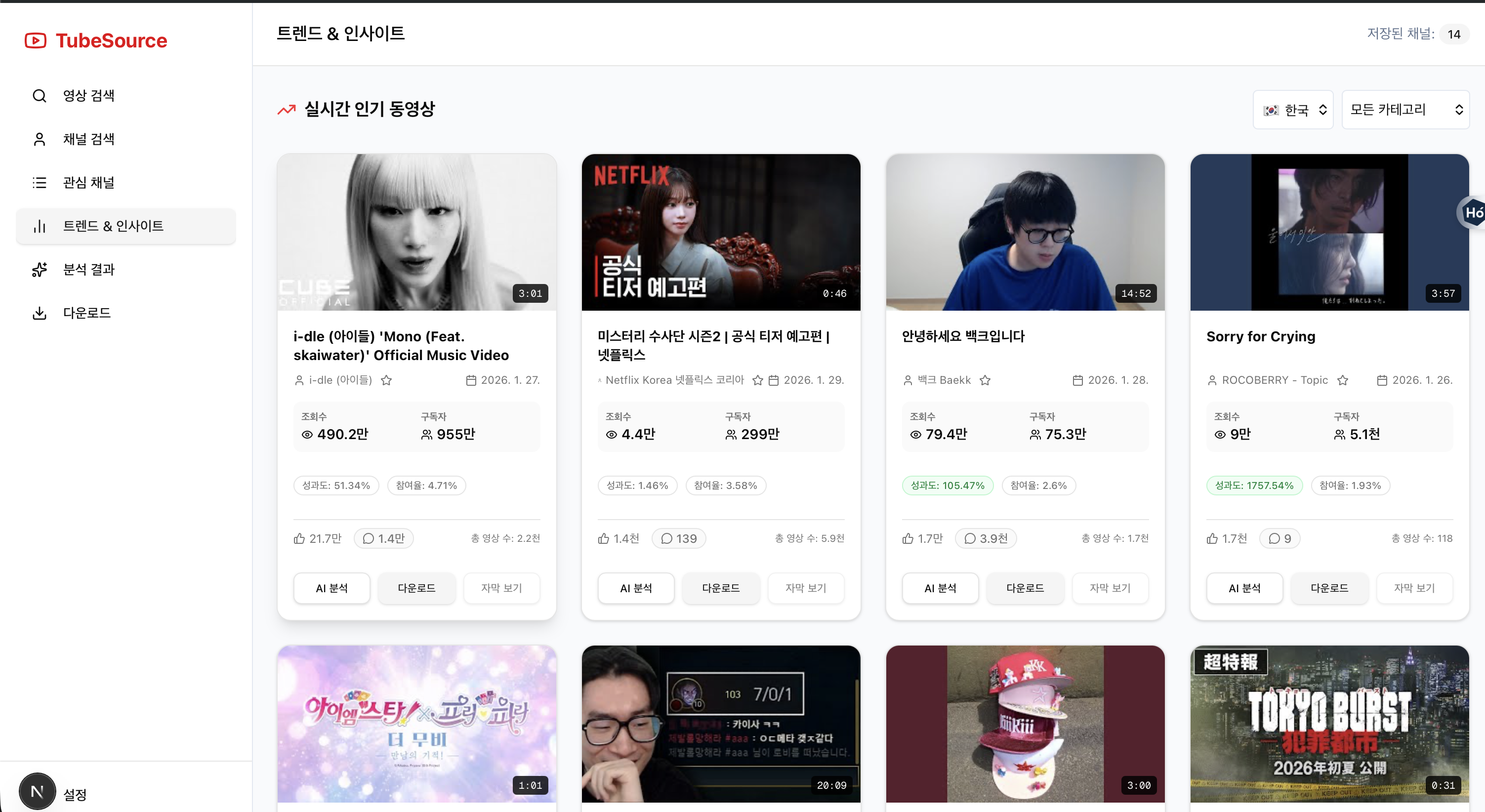The height and width of the screenshot is (812, 1485).
Task: Select 채널 검색 in the sidebar
Action: click(90, 139)
